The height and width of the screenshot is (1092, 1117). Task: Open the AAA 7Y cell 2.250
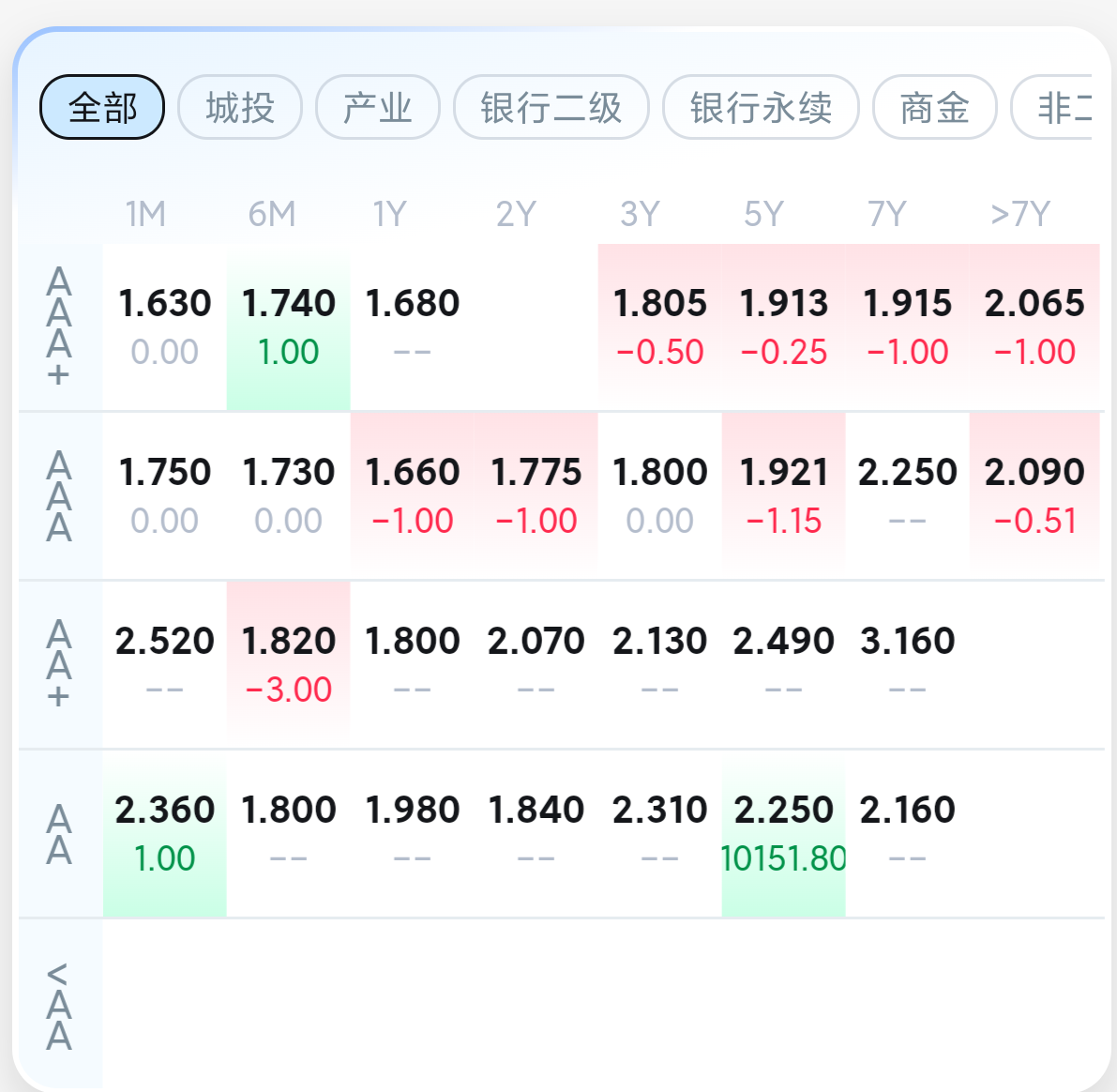tap(908, 496)
